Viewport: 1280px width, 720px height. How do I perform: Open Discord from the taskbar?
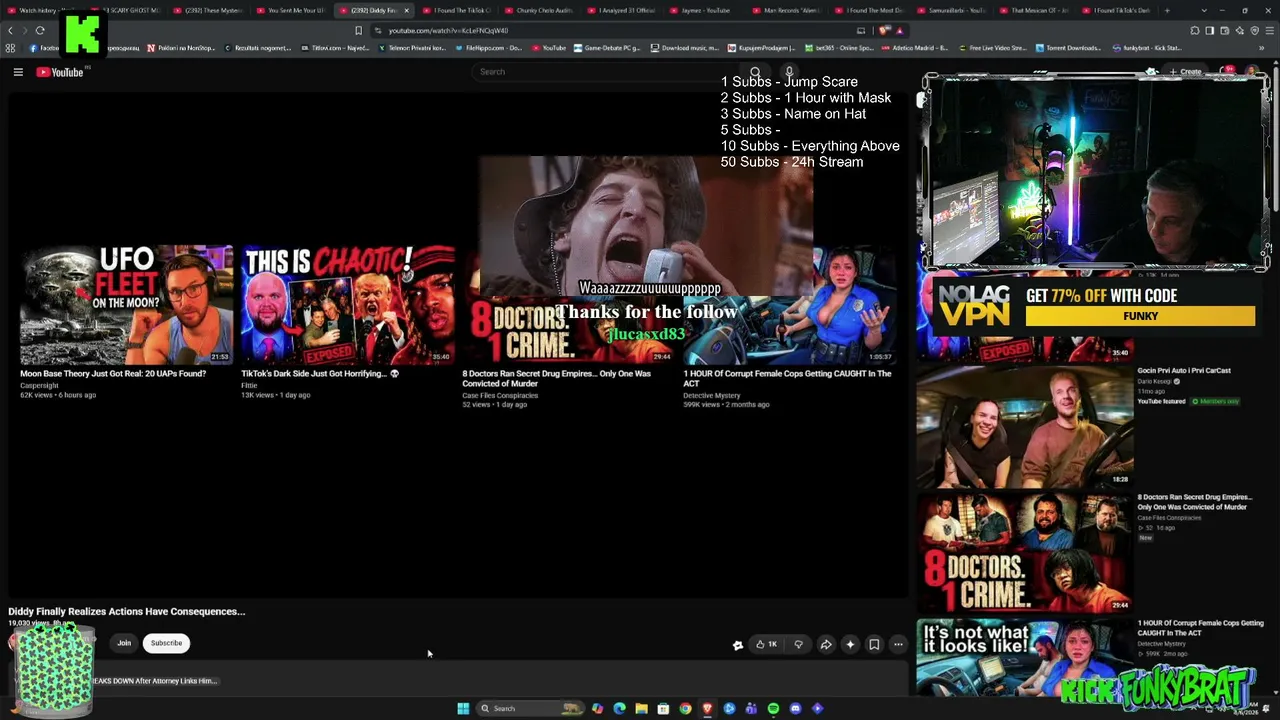click(x=795, y=709)
